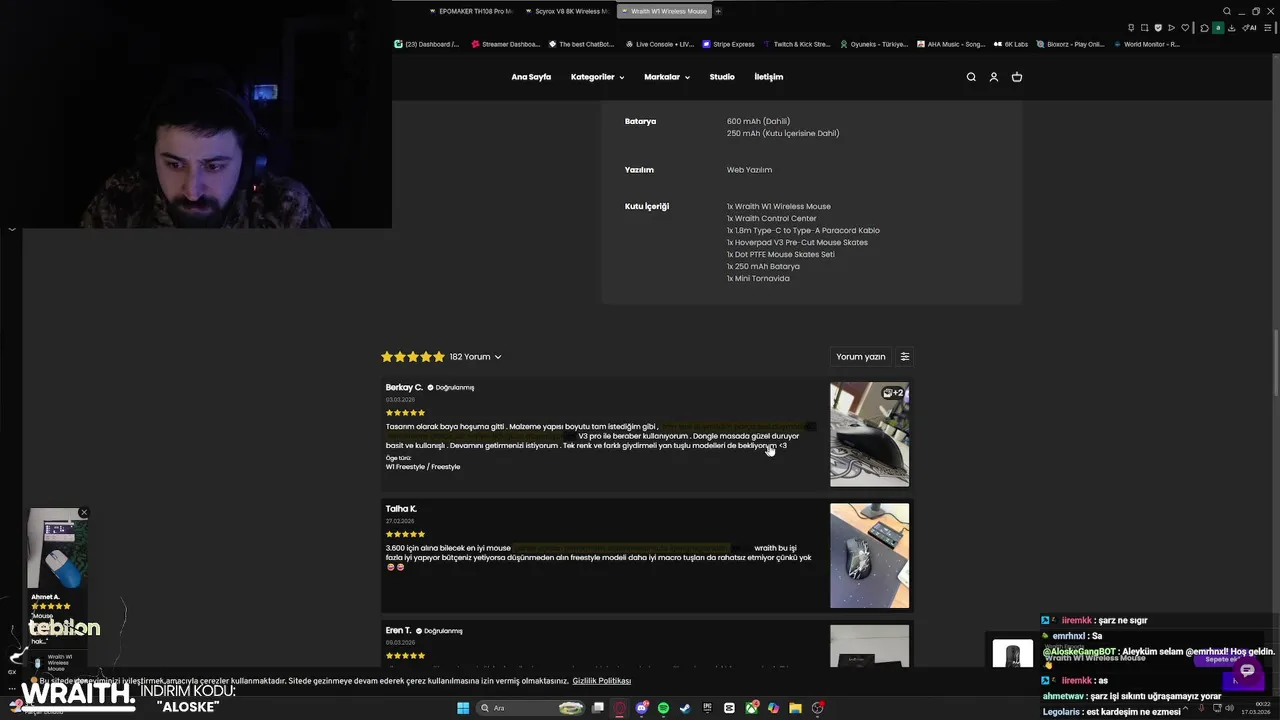Open File Explorer in taskbar
Screen dimensions: 1280x720
(x=795, y=708)
